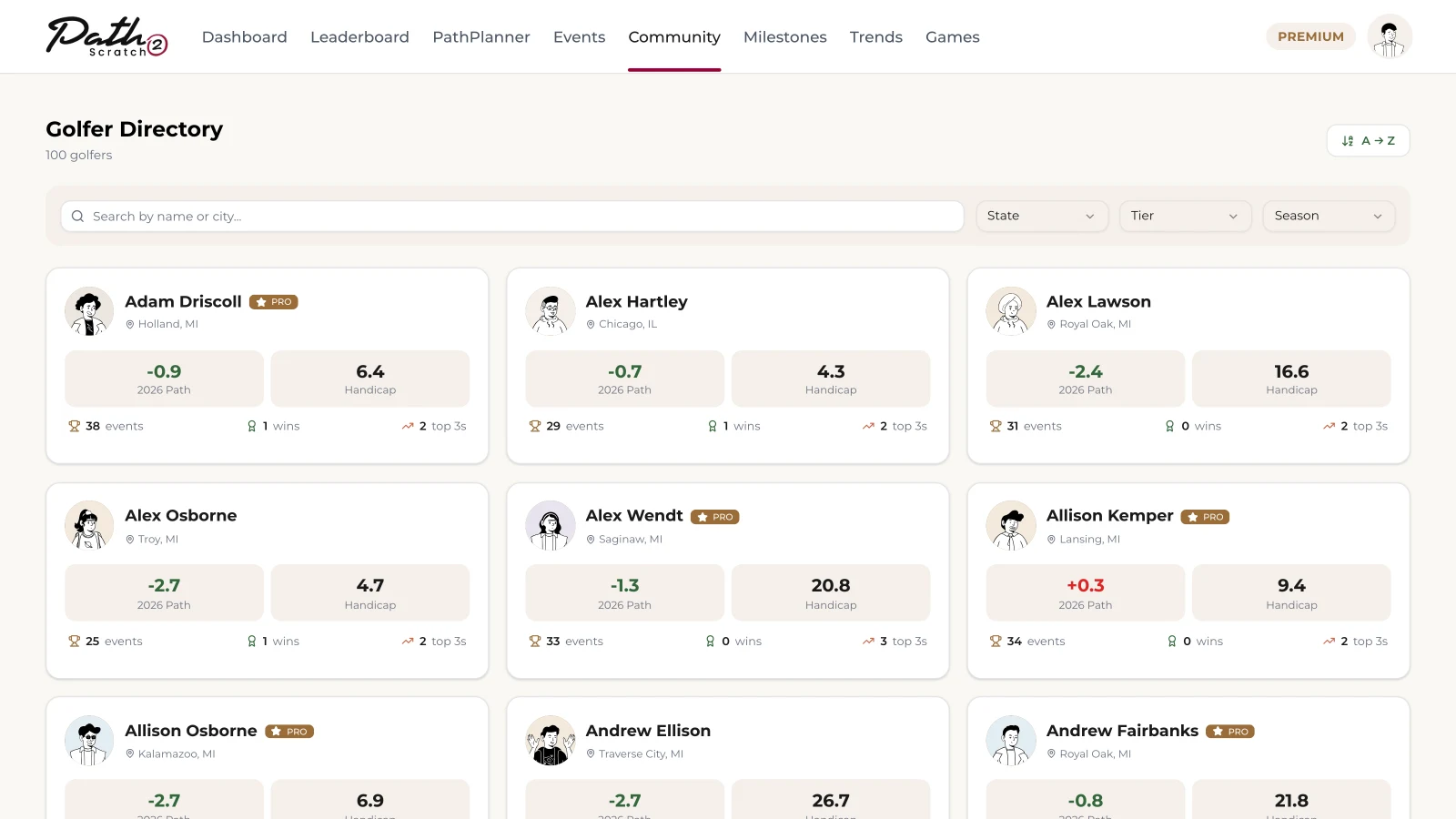The width and height of the screenshot is (1456, 819).
Task: Click Alex Wendt's avatar
Action: pyautogui.click(x=550, y=525)
